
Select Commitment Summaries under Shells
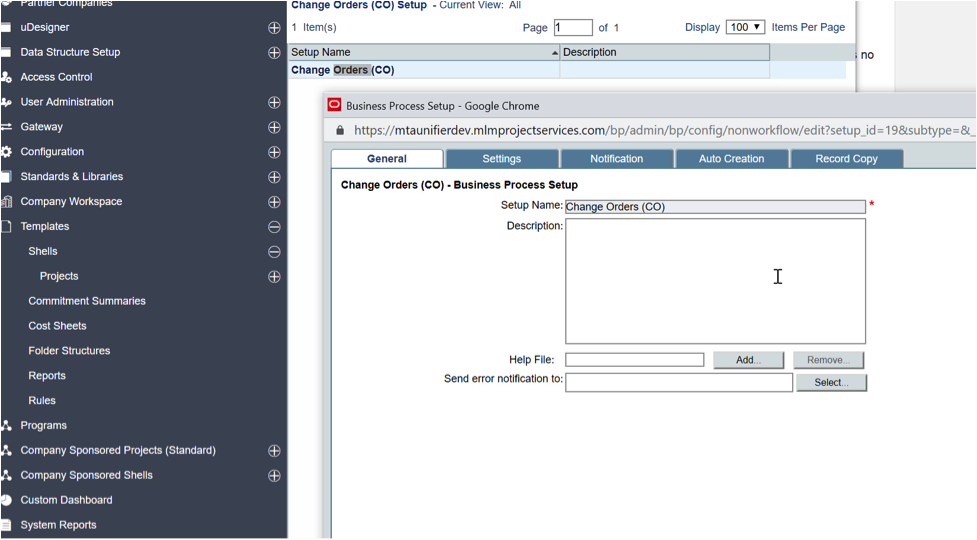point(87,301)
